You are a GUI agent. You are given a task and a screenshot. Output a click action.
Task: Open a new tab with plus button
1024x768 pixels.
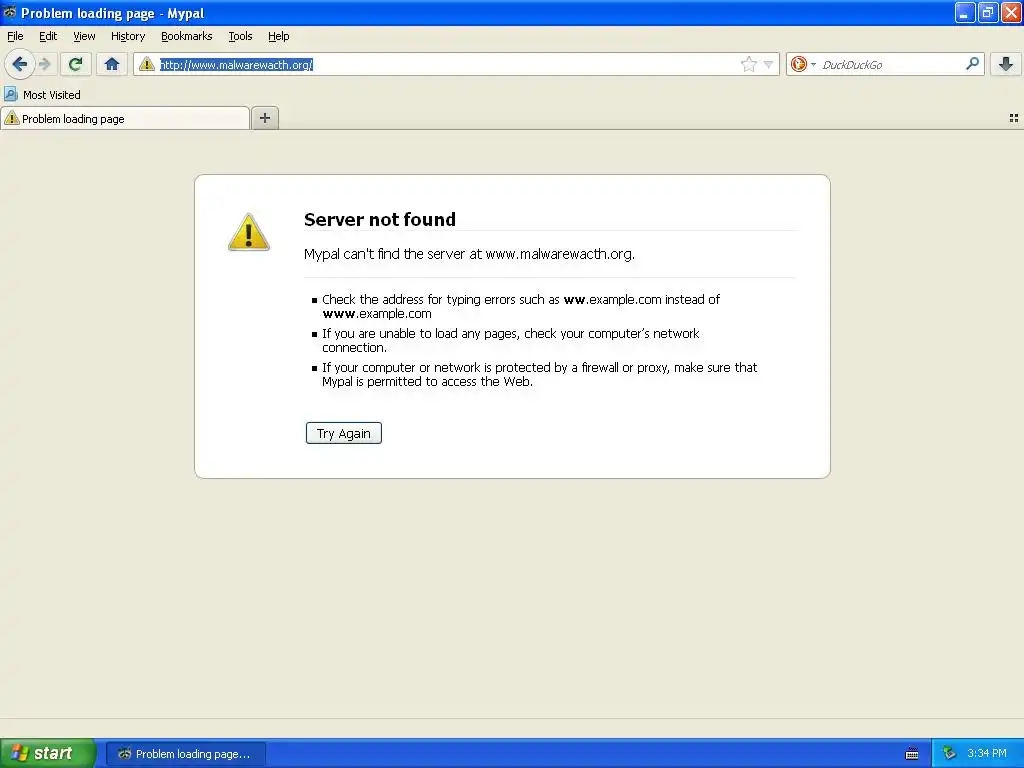click(x=264, y=118)
